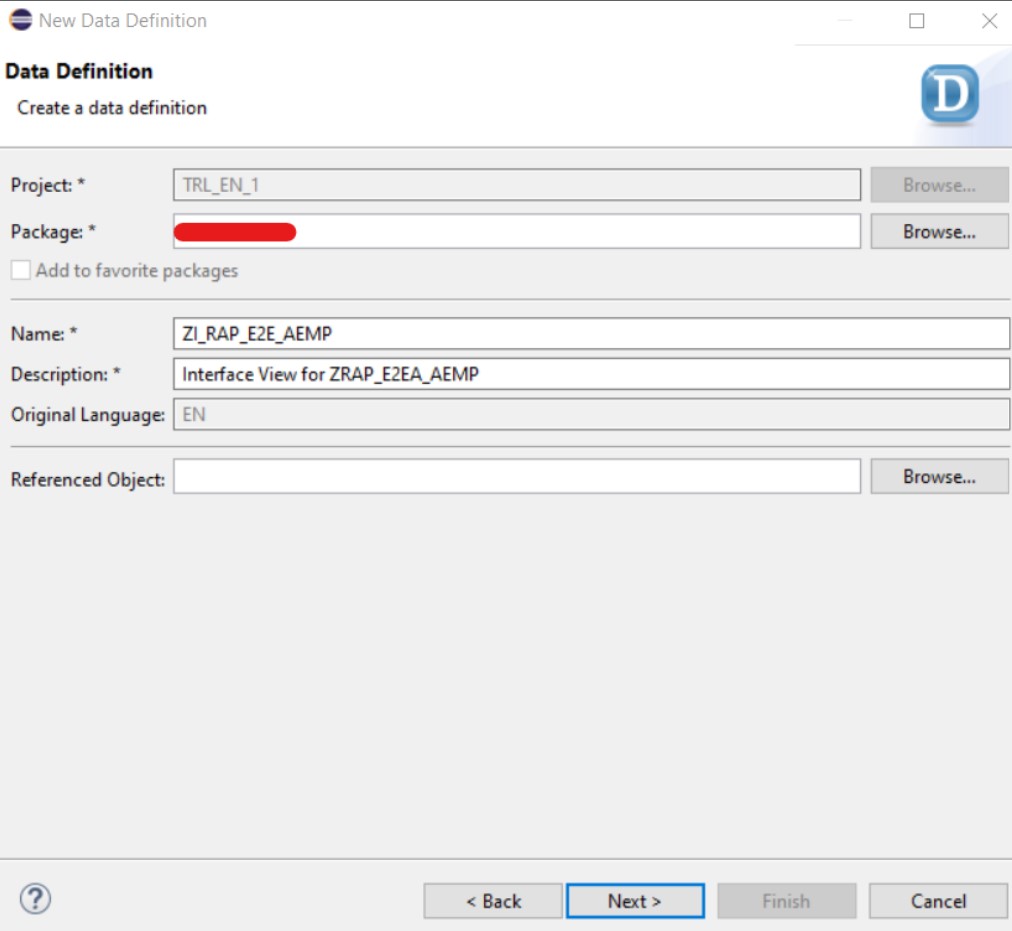Viewport: 1012px width, 931px height.
Task: Minimize the New Data Definition window
Action: (x=845, y=21)
